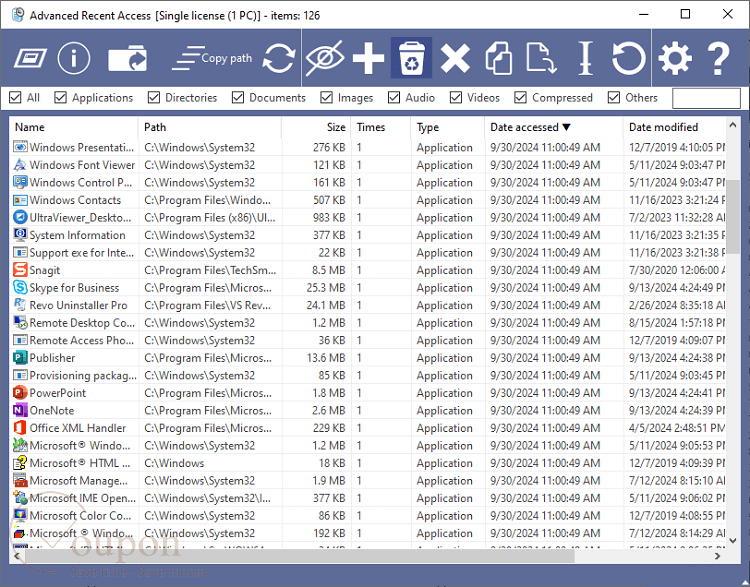This screenshot has height=587, width=750.
Task: Click the copy files icon
Action: pyautogui.click(x=498, y=58)
